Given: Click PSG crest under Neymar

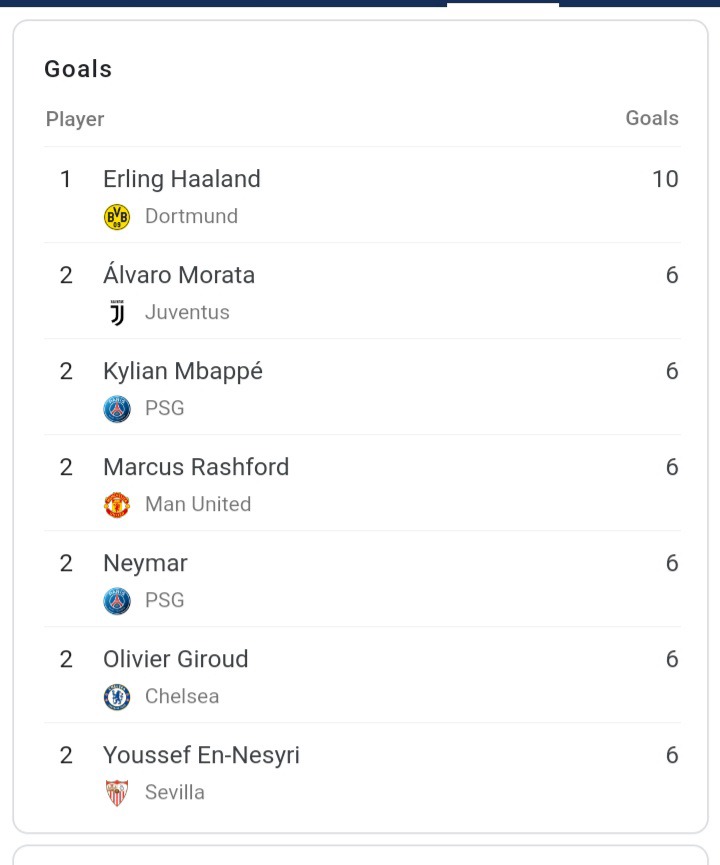Looking at the screenshot, I should point(117,601).
